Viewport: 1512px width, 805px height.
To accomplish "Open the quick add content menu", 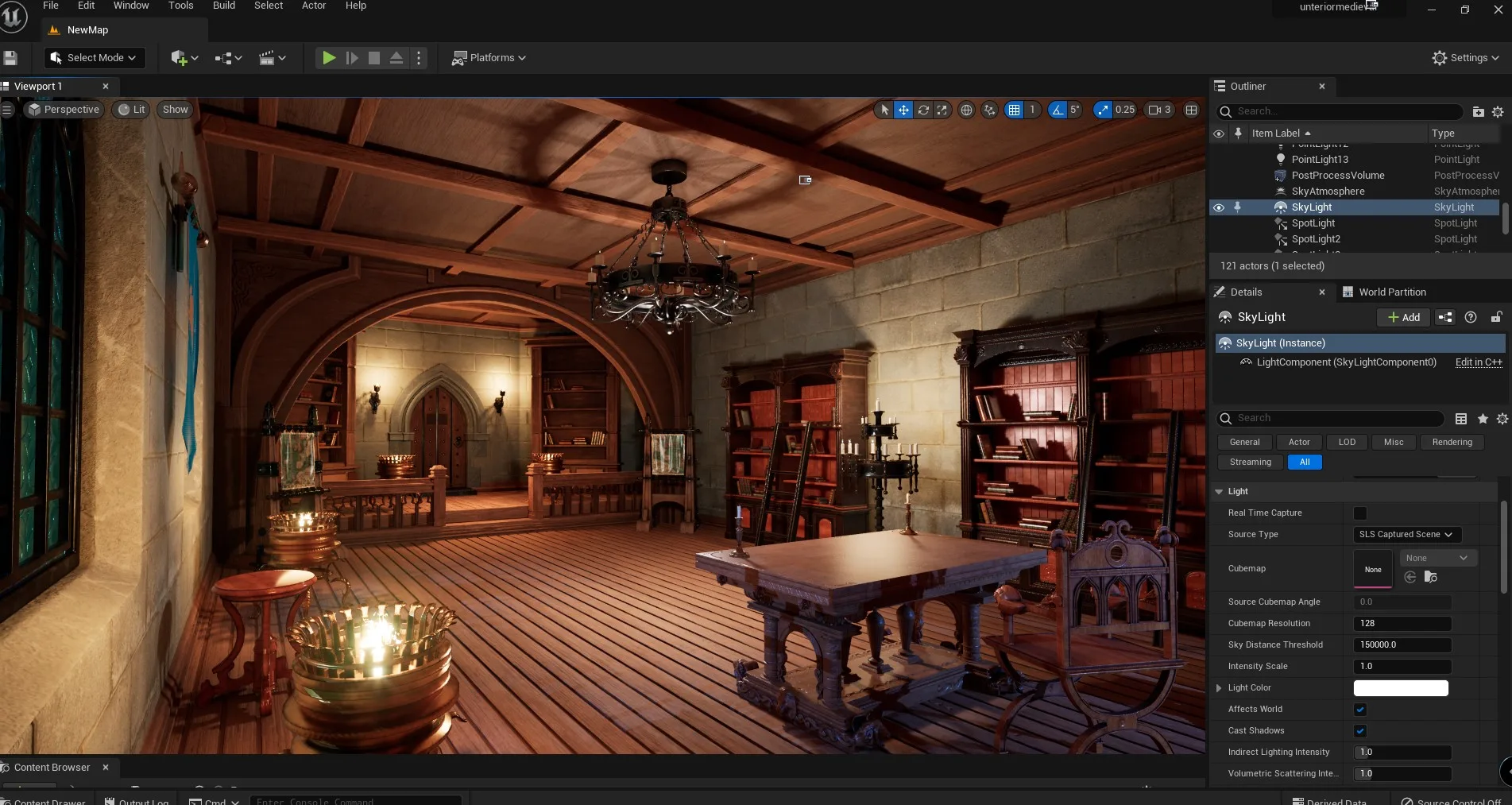I will coord(184,58).
